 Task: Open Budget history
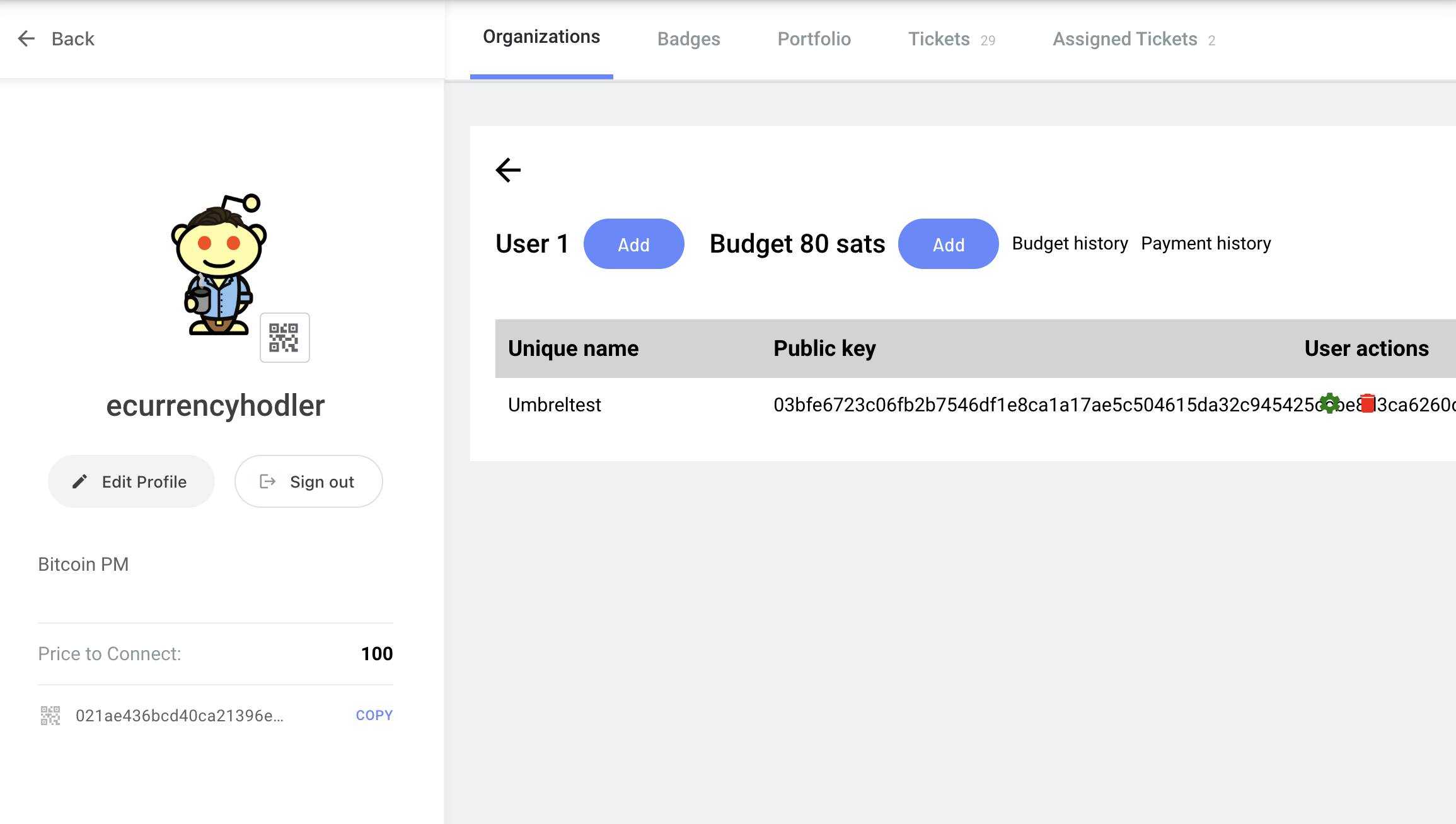1070,243
